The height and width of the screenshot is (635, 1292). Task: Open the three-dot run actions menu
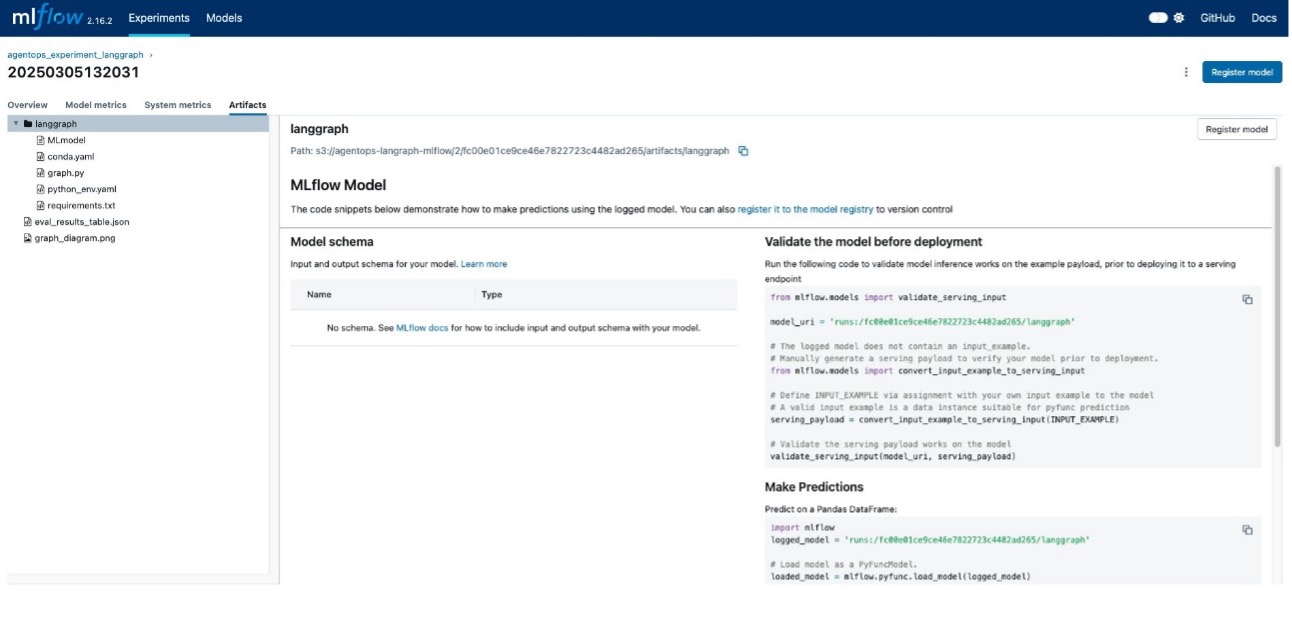point(1186,72)
